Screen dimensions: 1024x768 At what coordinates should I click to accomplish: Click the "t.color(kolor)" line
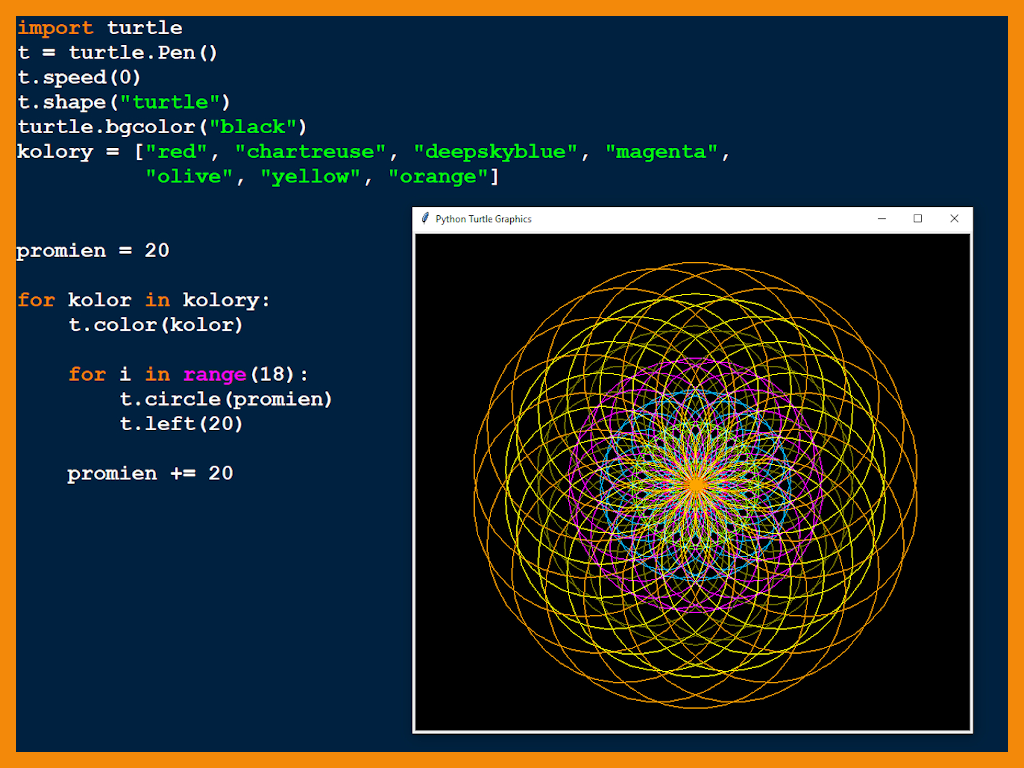point(155,325)
